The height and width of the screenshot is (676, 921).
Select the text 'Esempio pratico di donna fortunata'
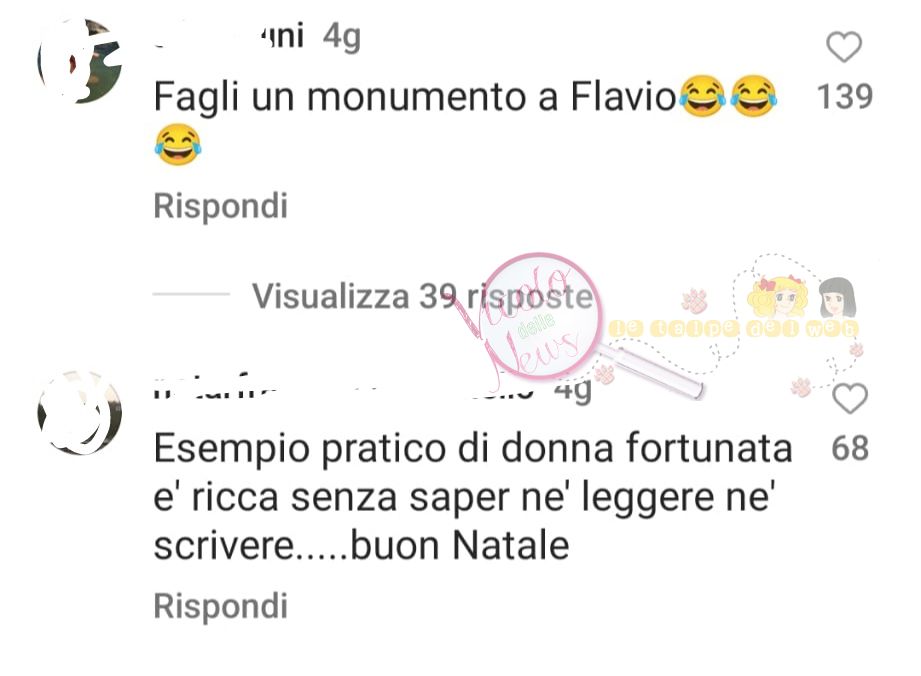click(x=473, y=449)
